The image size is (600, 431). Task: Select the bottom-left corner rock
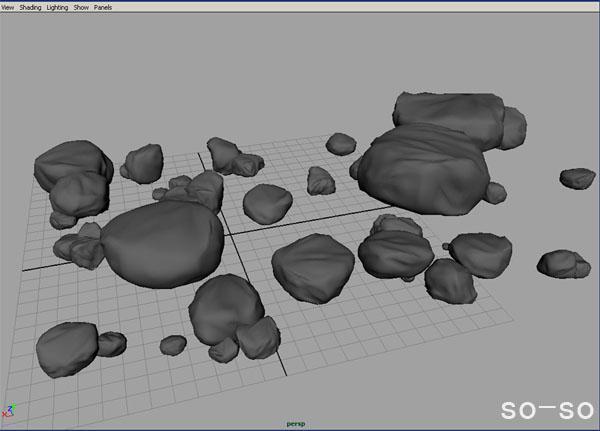point(67,349)
